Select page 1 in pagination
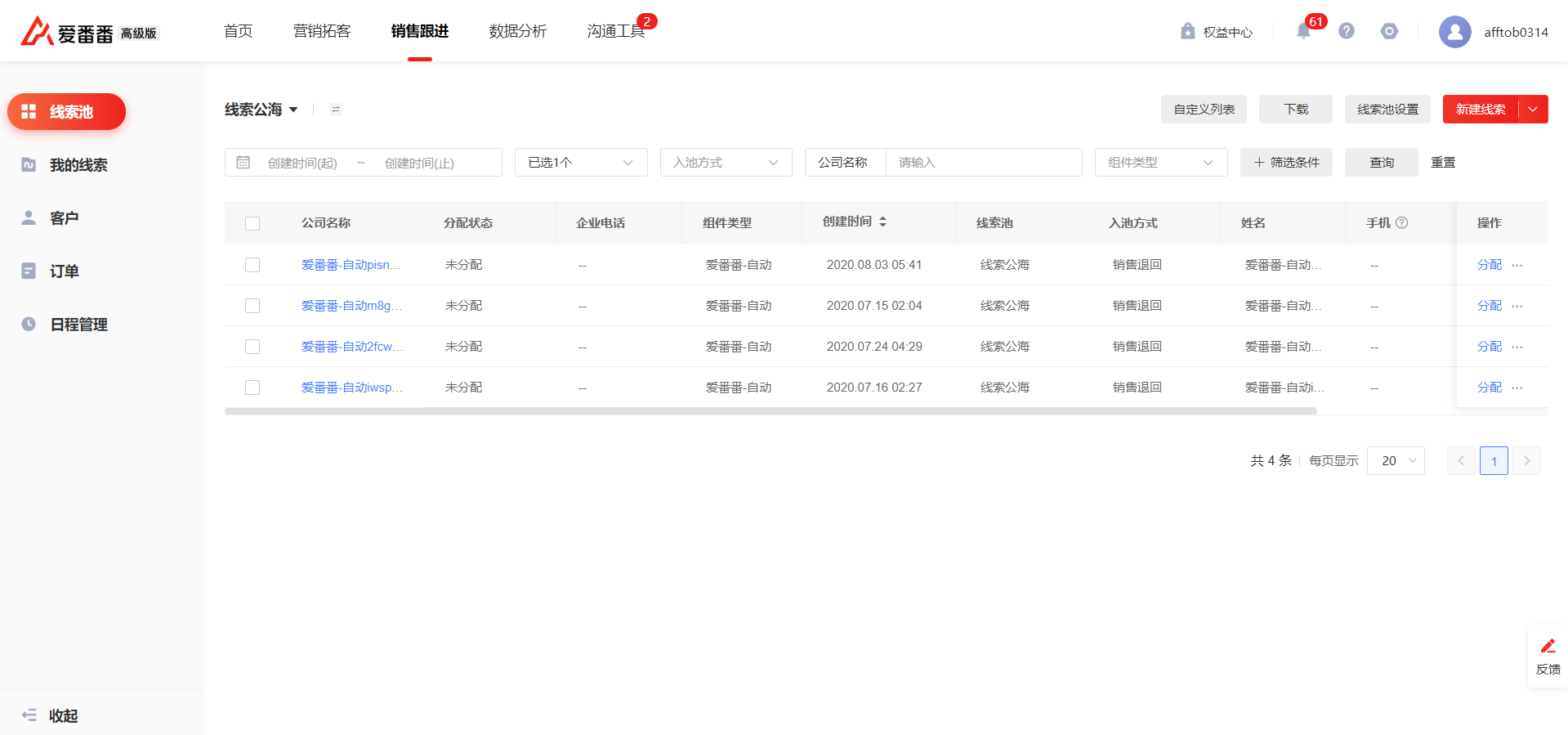 1494,461
